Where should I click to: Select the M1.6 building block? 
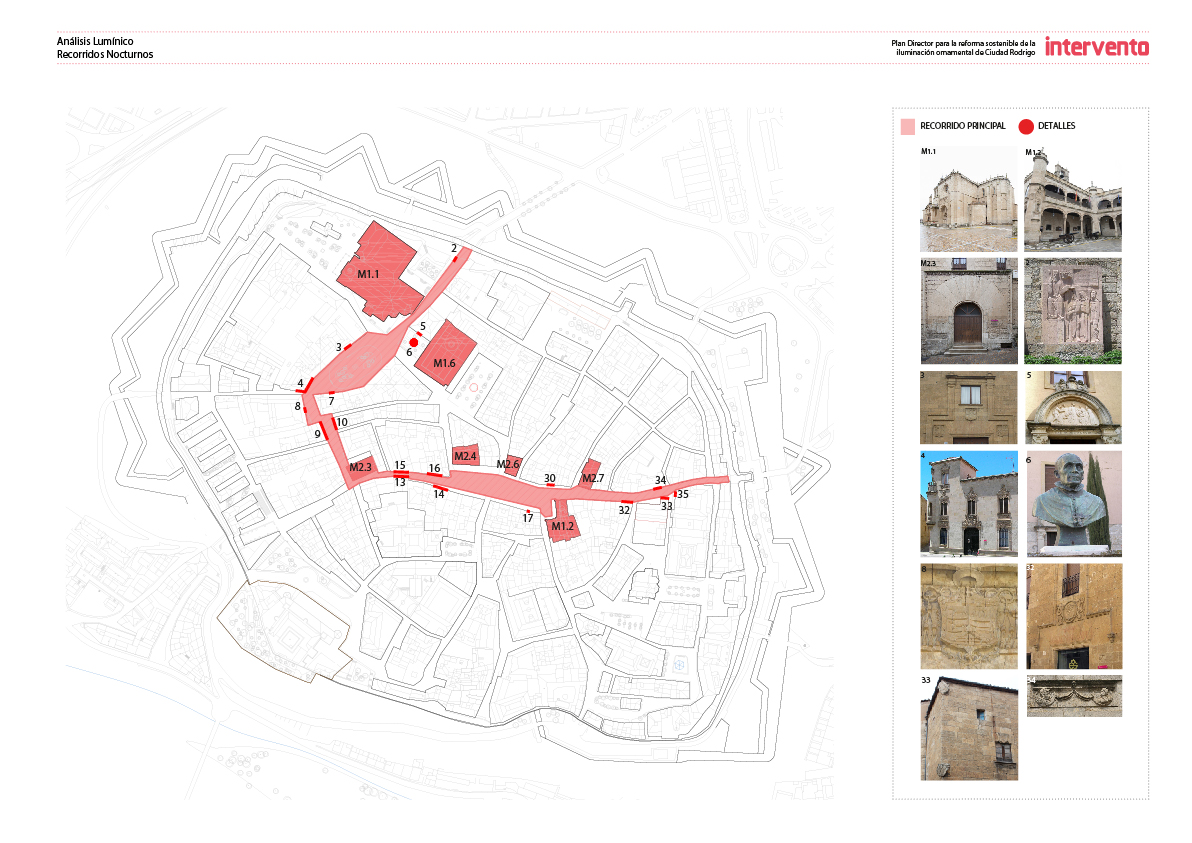tap(445, 355)
